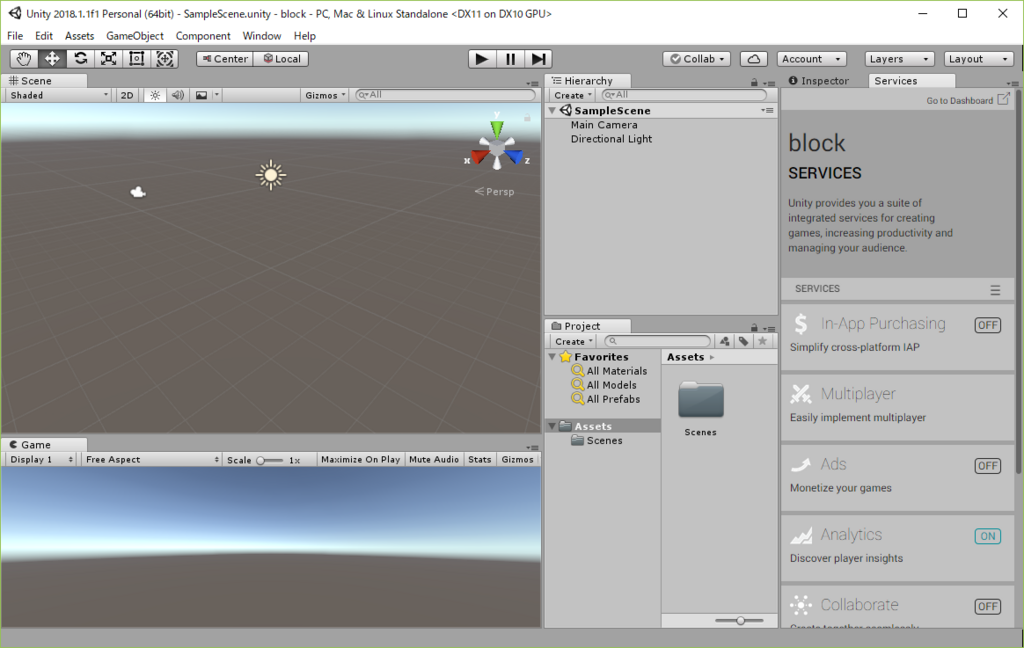This screenshot has width=1024, height=648.
Task: Click the red X axis cone on gizmo
Action: [480, 157]
